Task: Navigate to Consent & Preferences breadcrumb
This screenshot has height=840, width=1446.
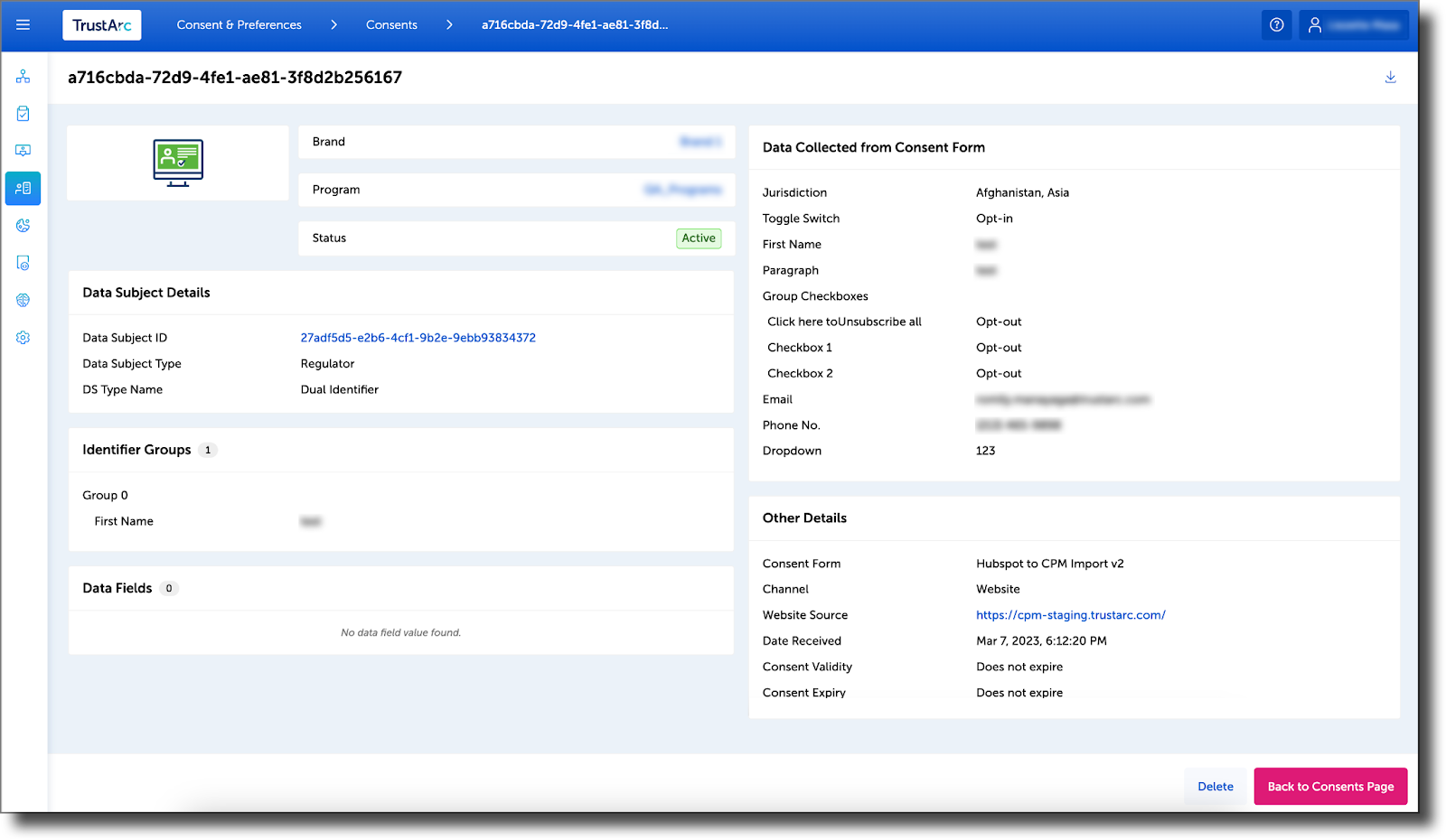Action: [x=239, y=25]
